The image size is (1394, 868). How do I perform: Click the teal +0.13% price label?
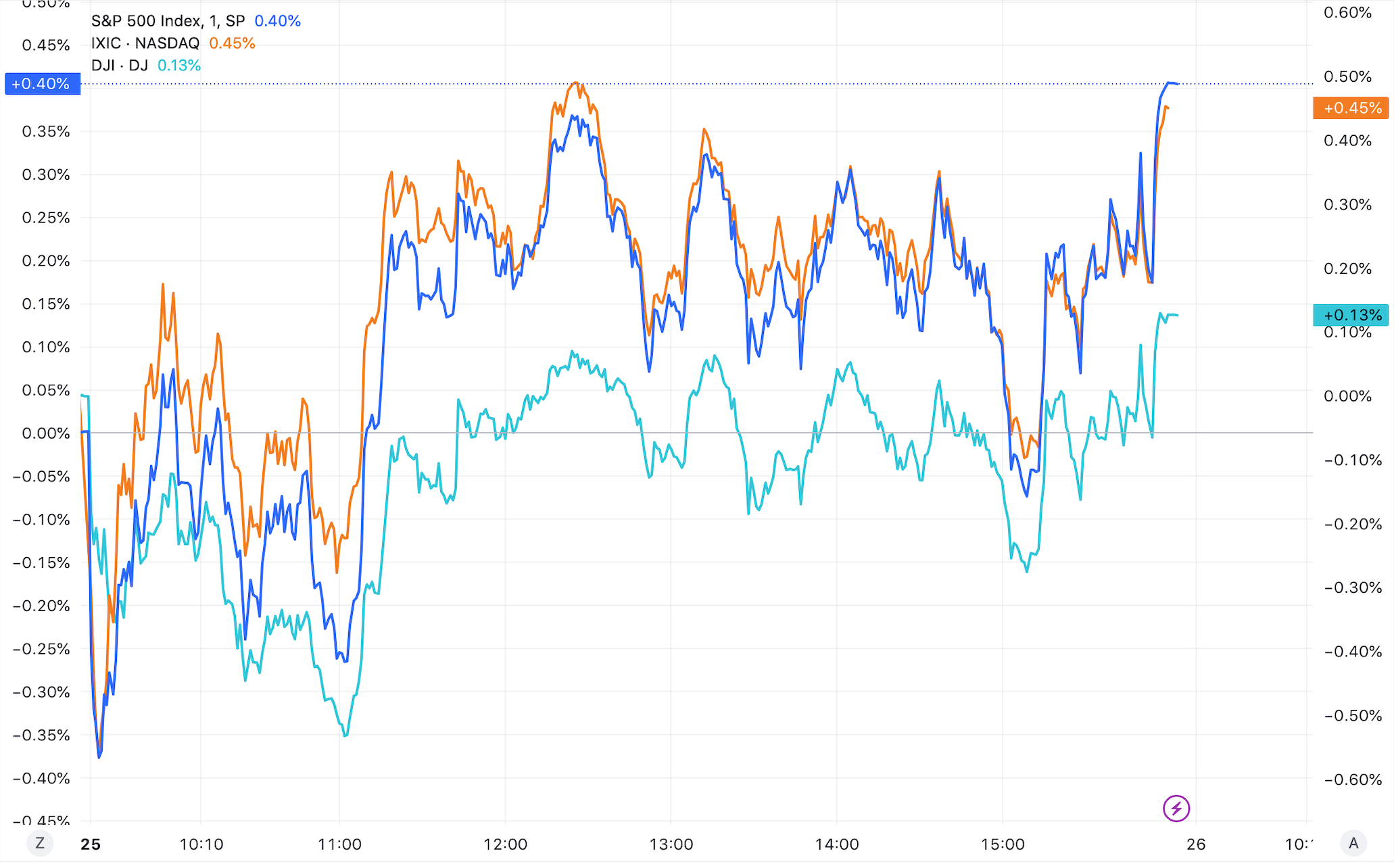(1351, 315)
